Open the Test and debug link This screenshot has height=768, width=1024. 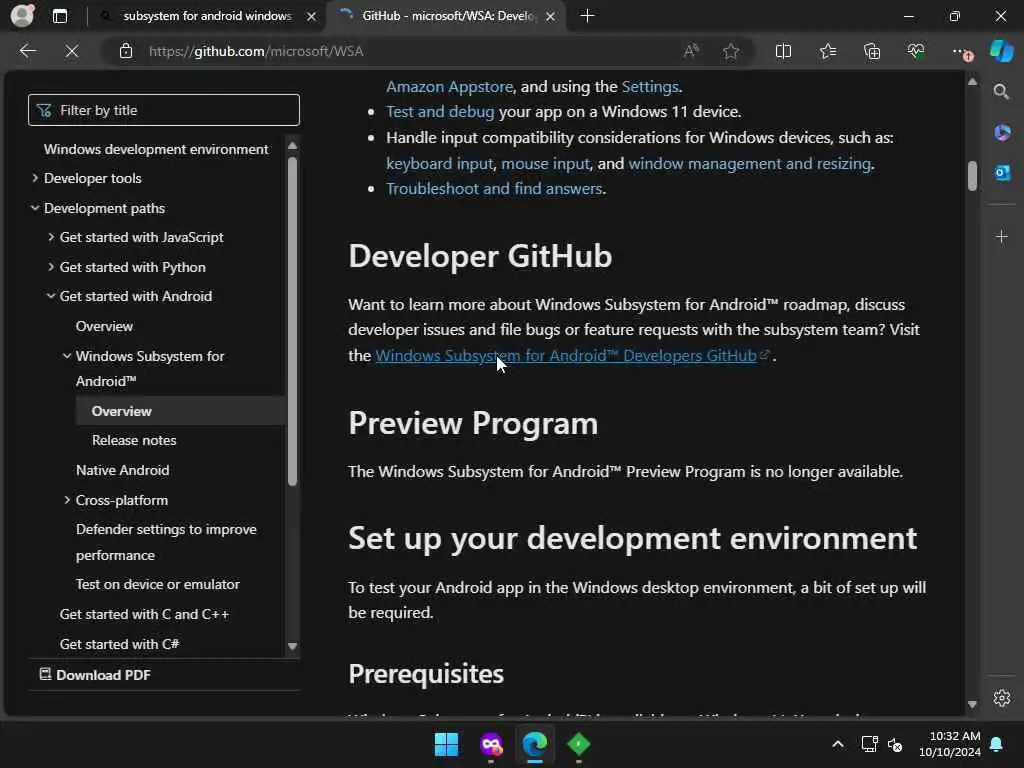click(440, 112)
